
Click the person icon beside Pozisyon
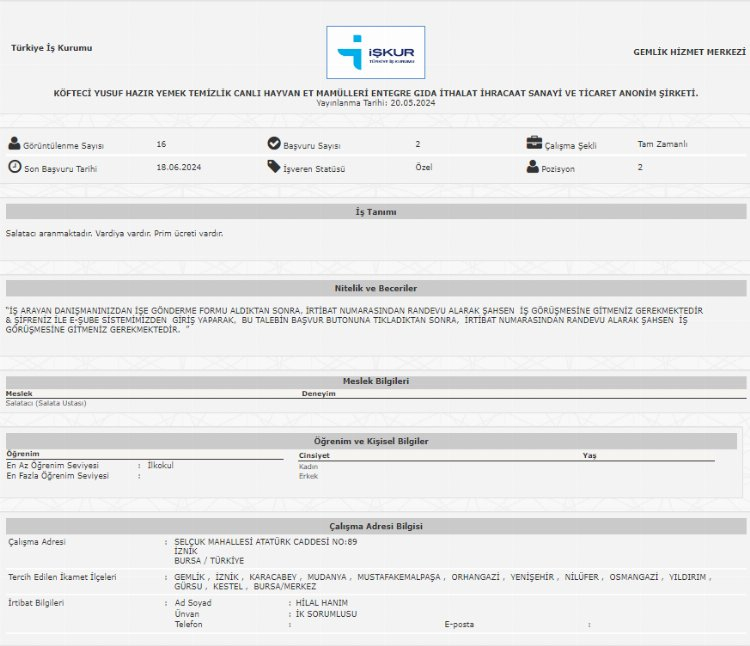point(533,167)
